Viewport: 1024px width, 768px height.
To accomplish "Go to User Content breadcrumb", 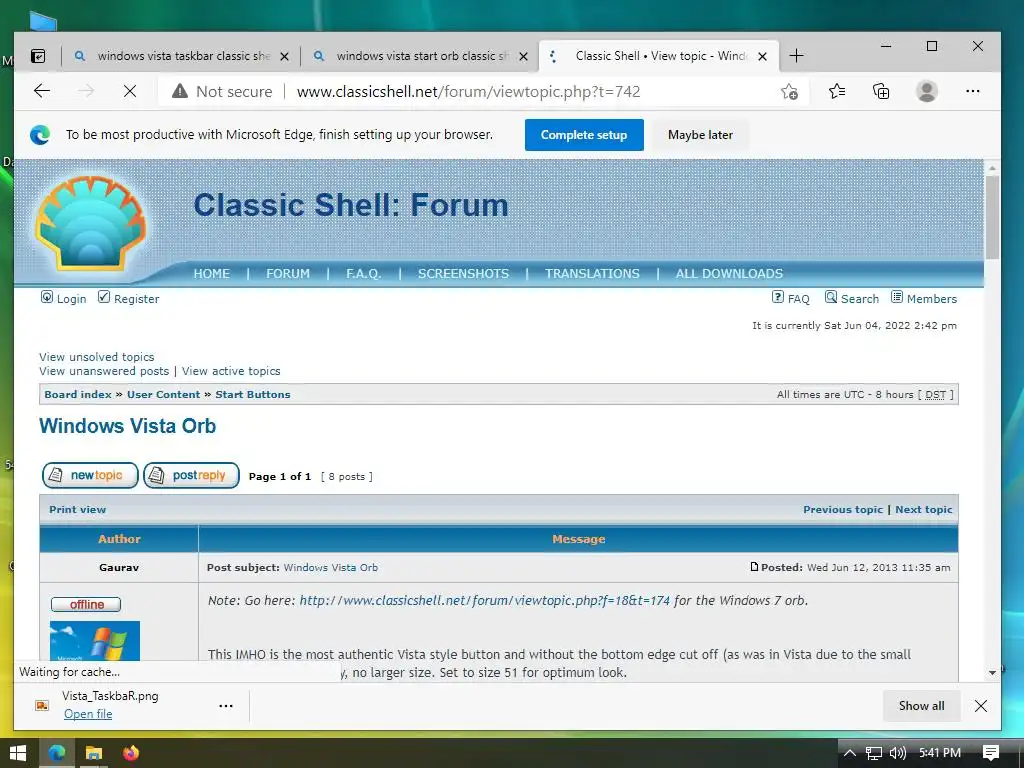I will coord(163,394).
